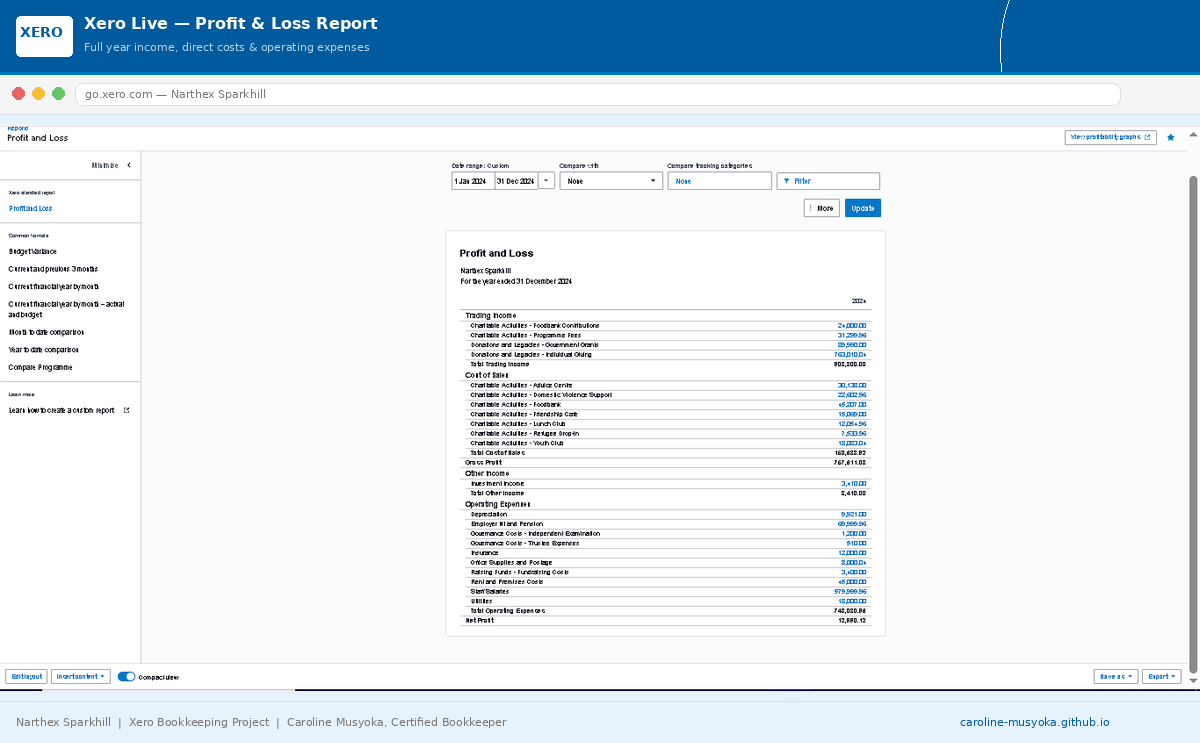
Task: Open the Advice Centre cost amount
Action: pos(852,385)
